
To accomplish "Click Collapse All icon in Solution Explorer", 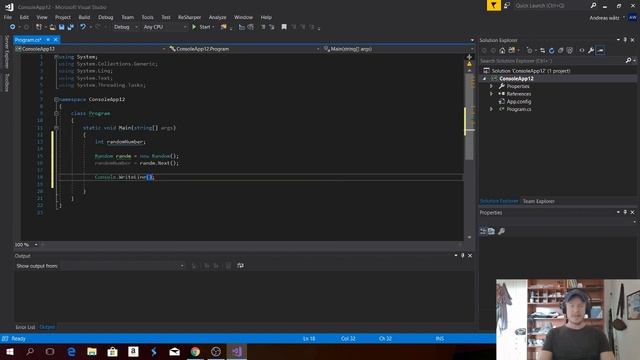I will [560, 51].
